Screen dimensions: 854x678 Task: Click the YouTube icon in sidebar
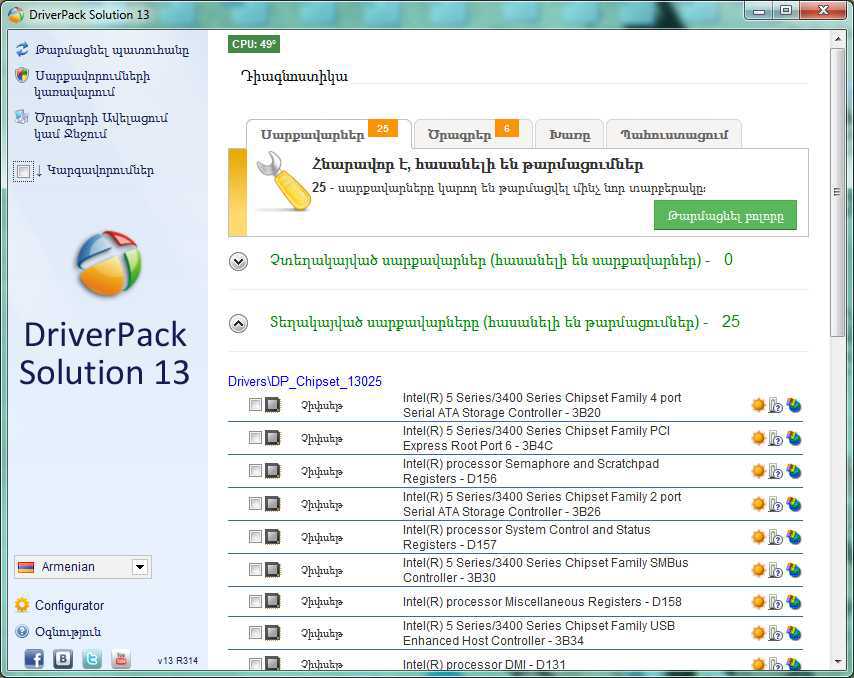[x=121, y=659]
